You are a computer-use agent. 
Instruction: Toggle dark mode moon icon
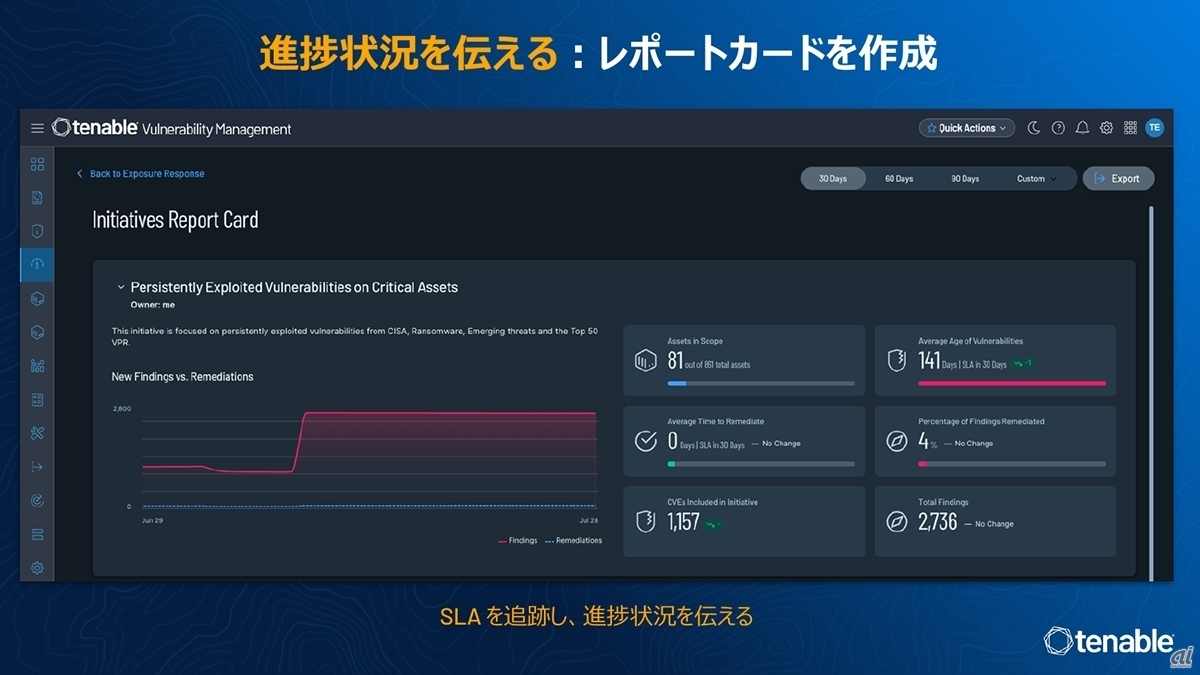tap(1034, 128)
